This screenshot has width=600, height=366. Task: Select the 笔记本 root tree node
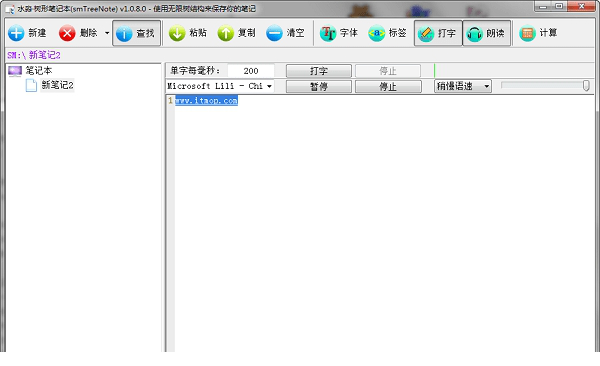(x=39, y=70)
